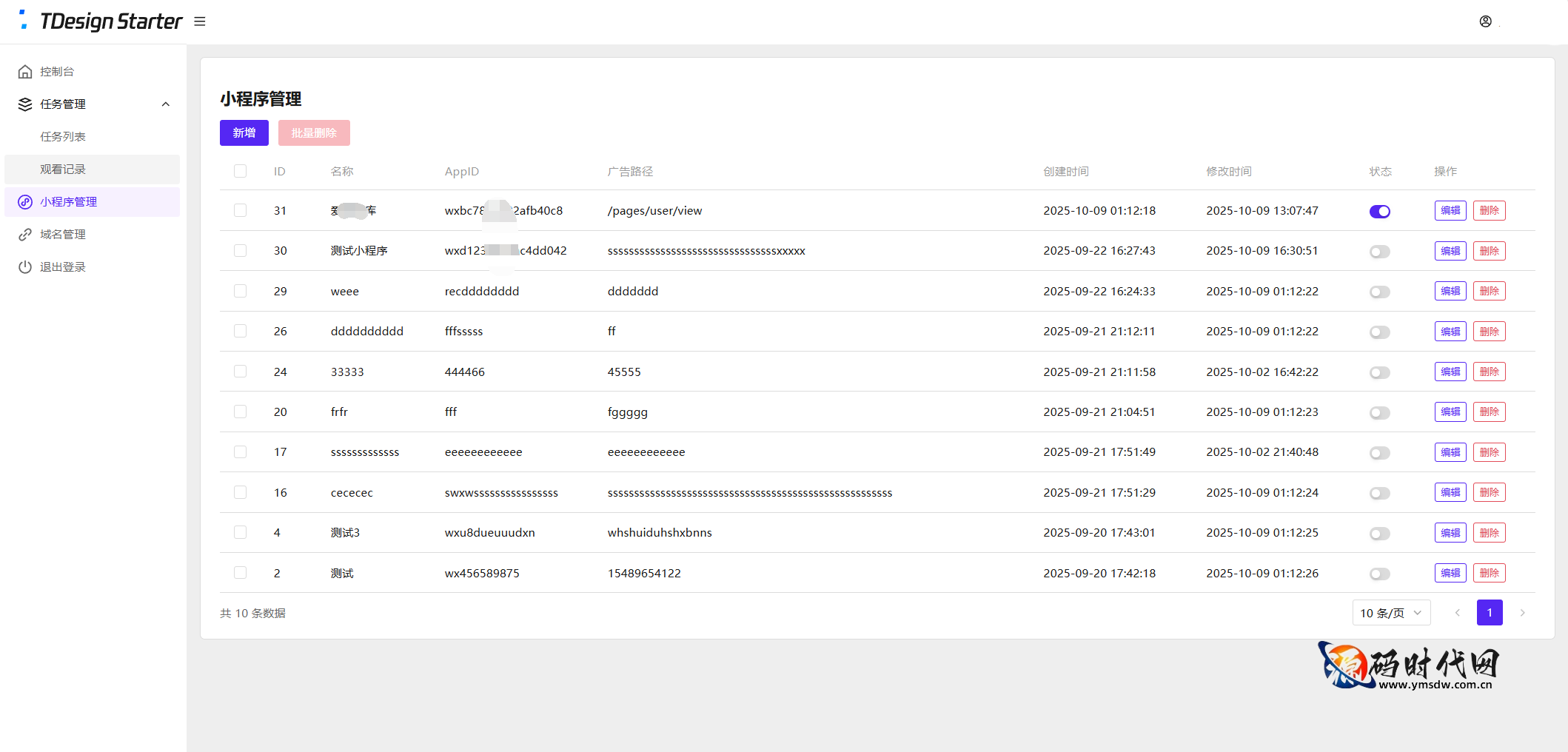Click the 退出登录 power icon
The image size is (1568, 752).
25,267
